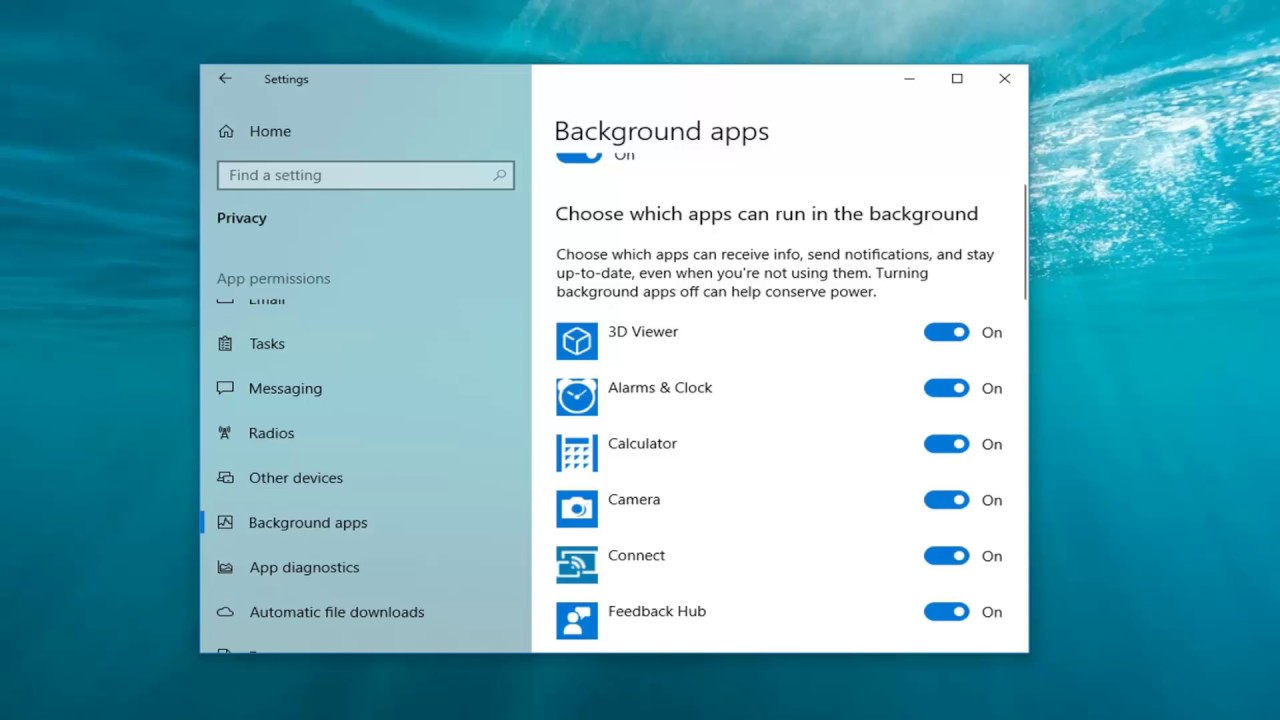Click the Alarms & Clock app icon
Screen dimensions: 1280x720
tap(577, 397)
